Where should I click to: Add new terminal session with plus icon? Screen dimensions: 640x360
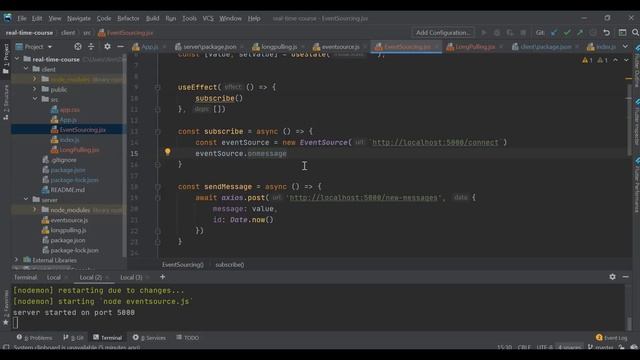pos(162,277)
